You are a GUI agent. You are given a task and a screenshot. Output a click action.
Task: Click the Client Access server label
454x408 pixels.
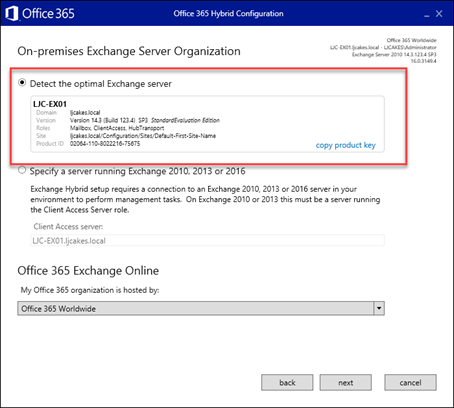pyautogui.click(x=68, y=227)
